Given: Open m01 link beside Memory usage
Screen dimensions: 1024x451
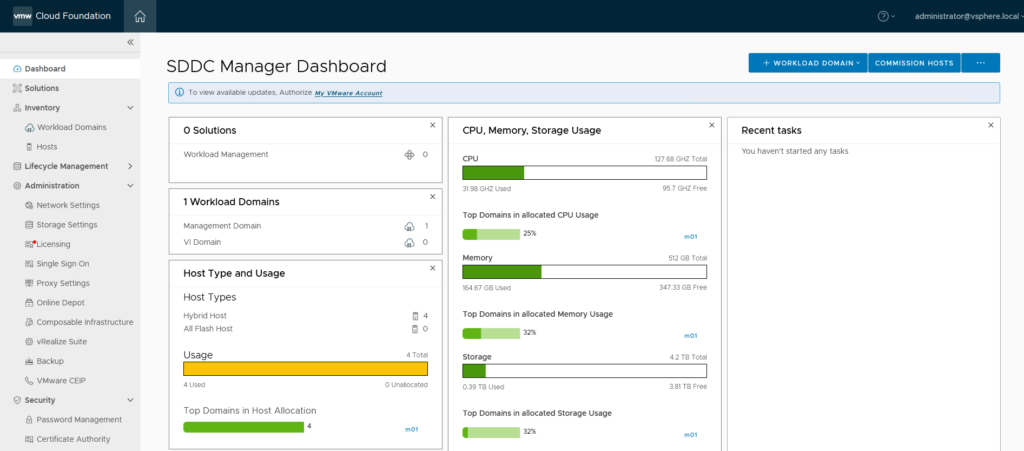Looking at the screenshot, I should tap(690, 335).
